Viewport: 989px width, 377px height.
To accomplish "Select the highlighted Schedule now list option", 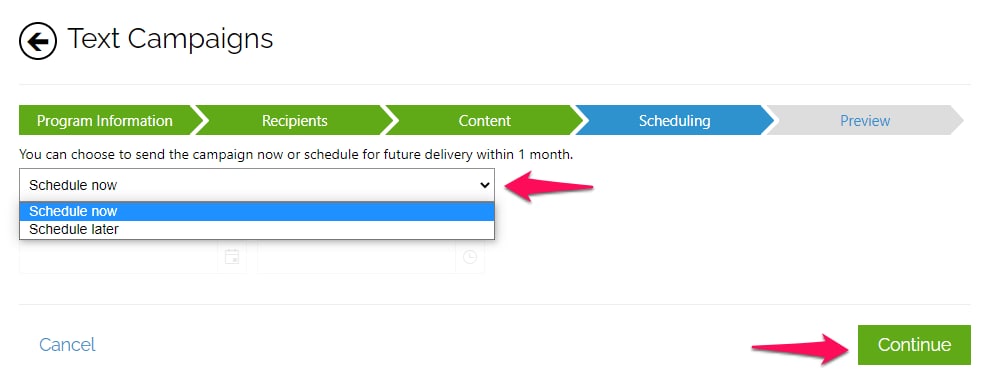I will point(257,211).
